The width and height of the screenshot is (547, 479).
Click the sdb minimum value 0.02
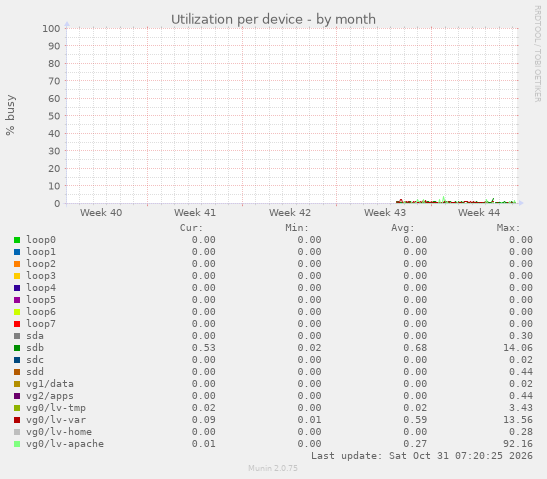click(309, 348)
